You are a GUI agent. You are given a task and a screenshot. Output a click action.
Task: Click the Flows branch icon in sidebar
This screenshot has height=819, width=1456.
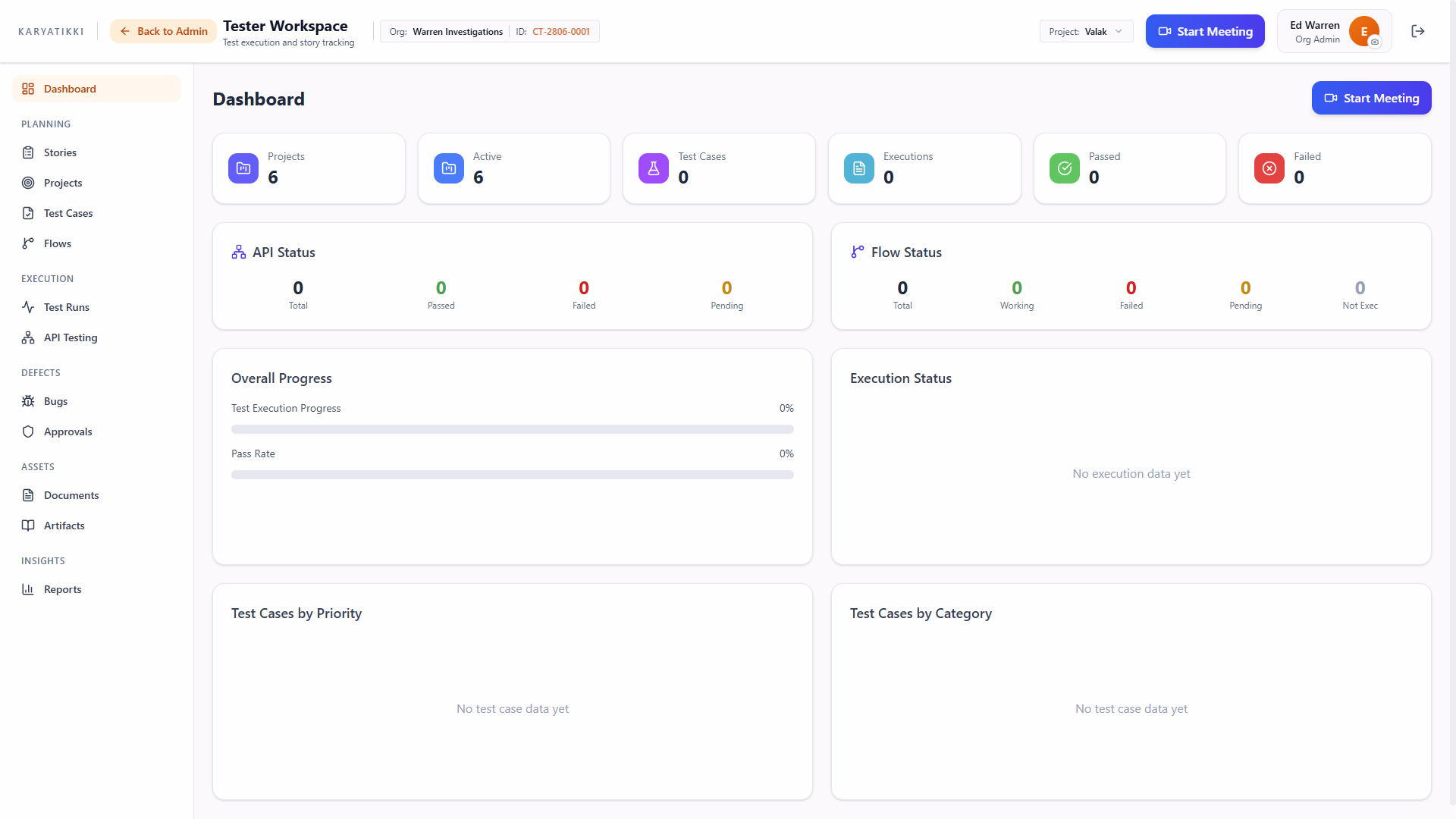[28, 243]
